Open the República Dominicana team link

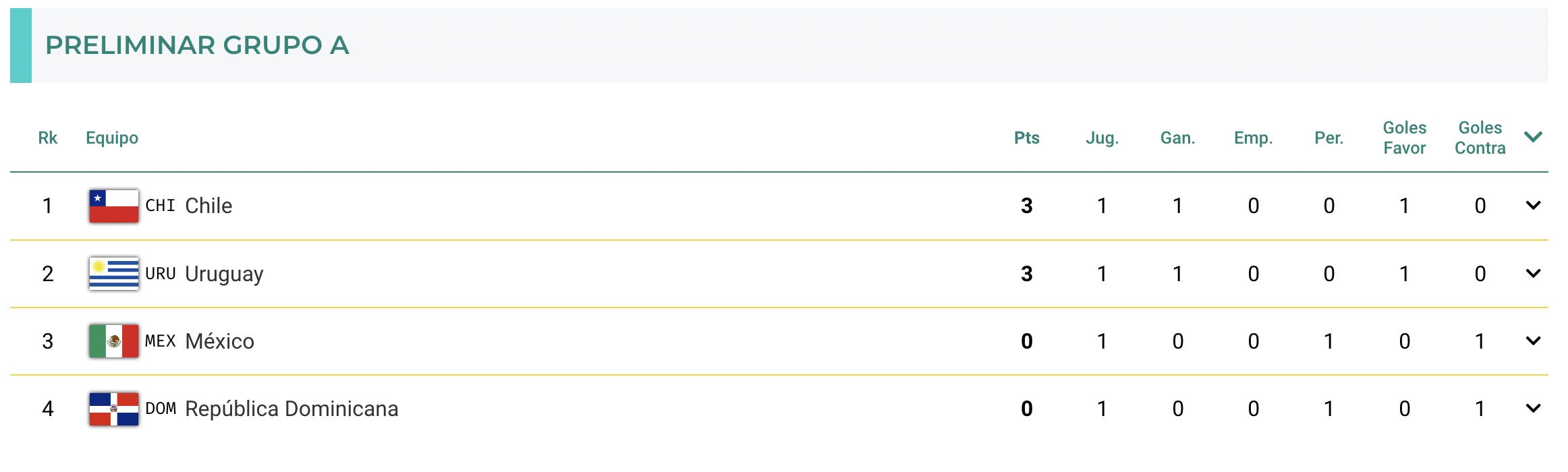pos(291,409)
